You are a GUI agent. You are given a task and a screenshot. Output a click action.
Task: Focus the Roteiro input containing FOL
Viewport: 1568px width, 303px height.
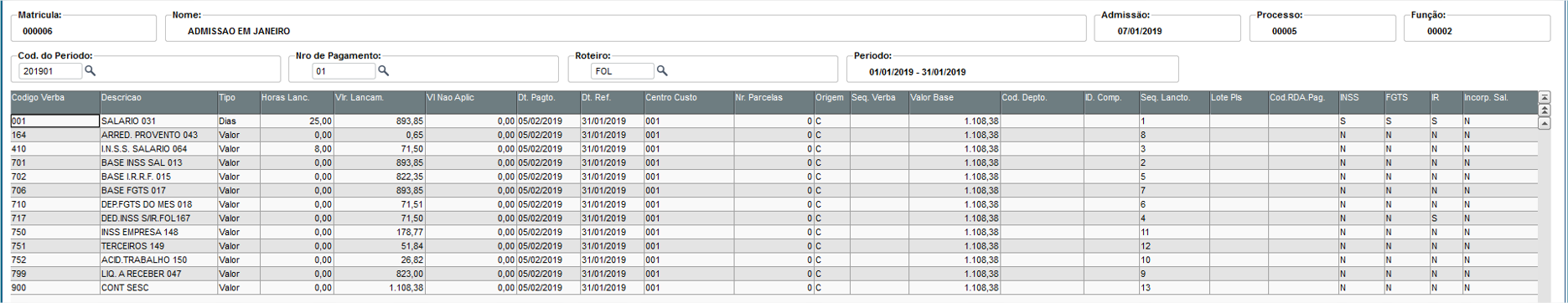[x=623, y=71]
